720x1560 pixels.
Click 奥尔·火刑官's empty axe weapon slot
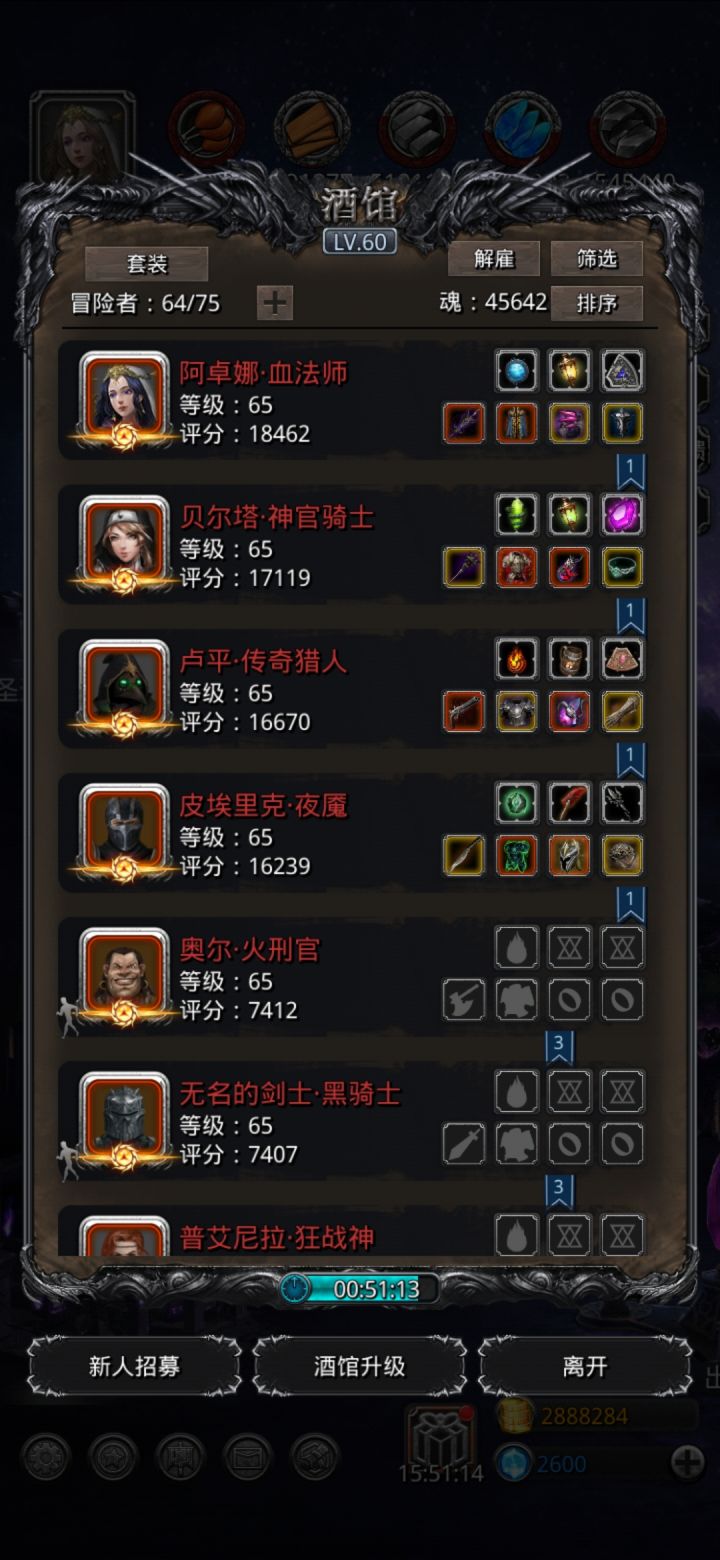coord(464,999)
